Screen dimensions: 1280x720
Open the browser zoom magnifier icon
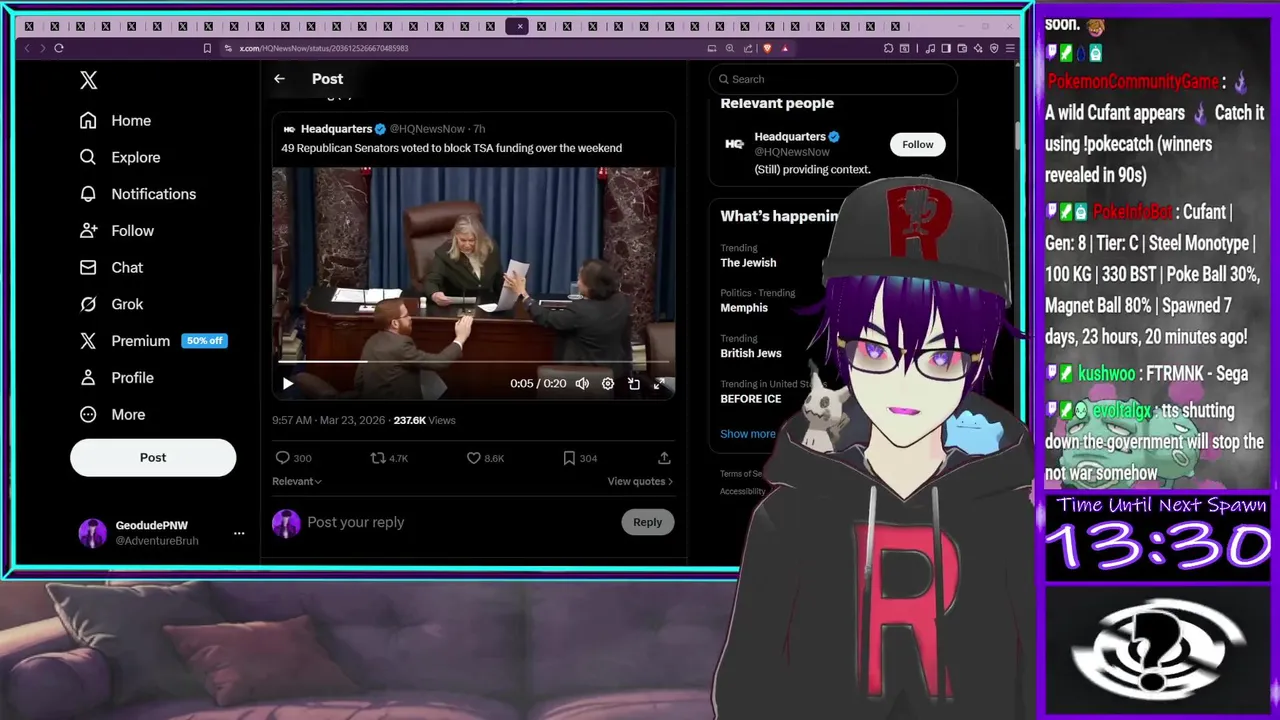tap(730, 48)
